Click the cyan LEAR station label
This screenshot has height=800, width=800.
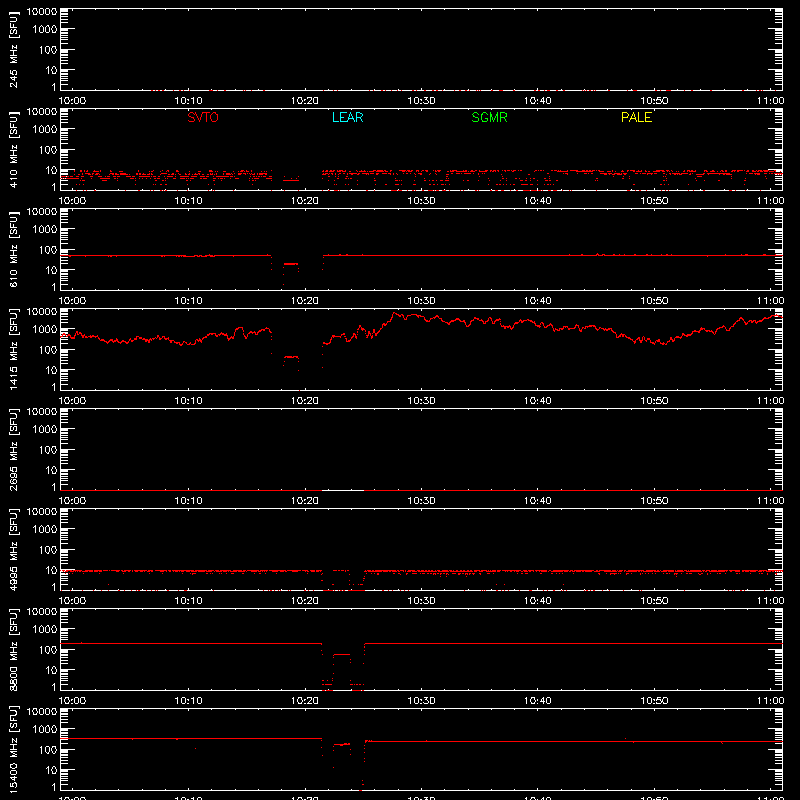pyautogui.click(x=347, y=117)
